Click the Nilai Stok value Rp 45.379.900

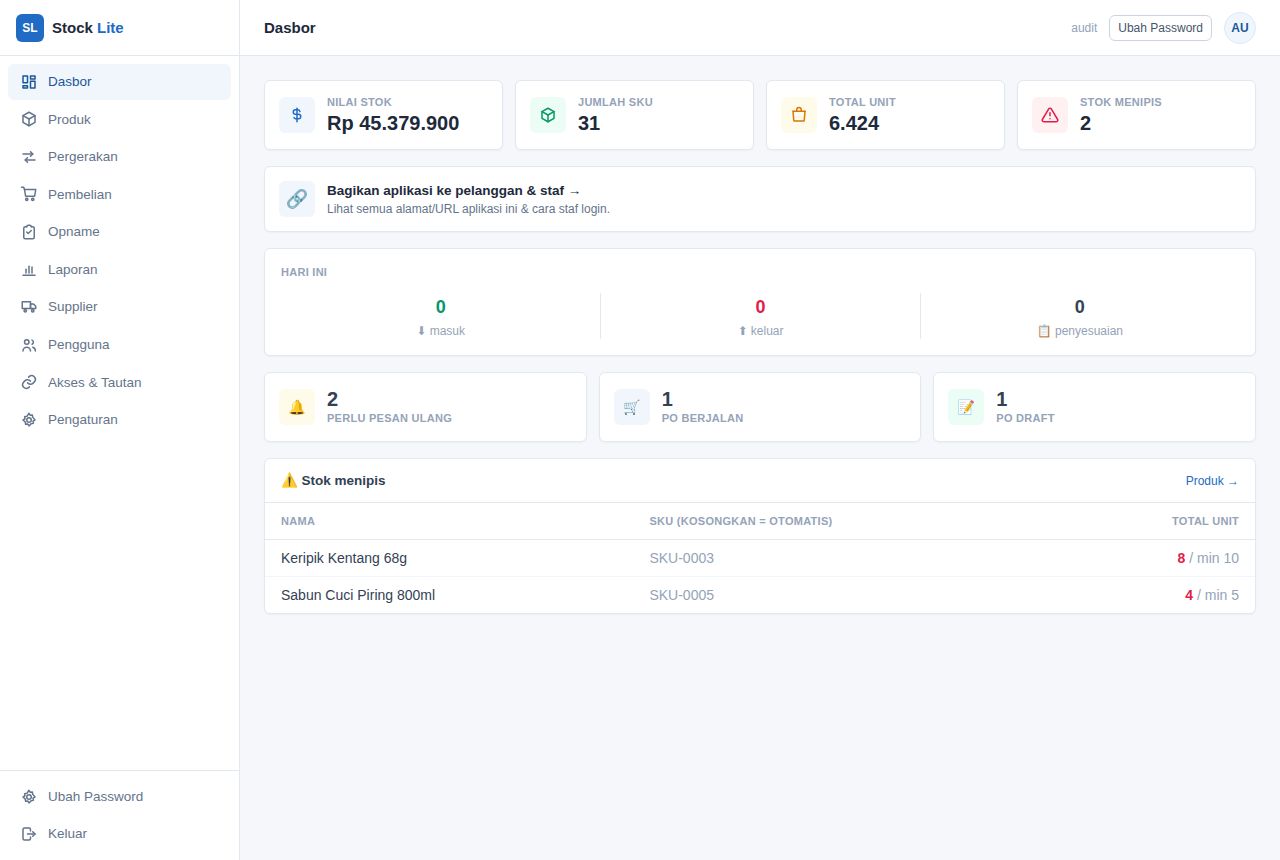(x=393, y=123)
